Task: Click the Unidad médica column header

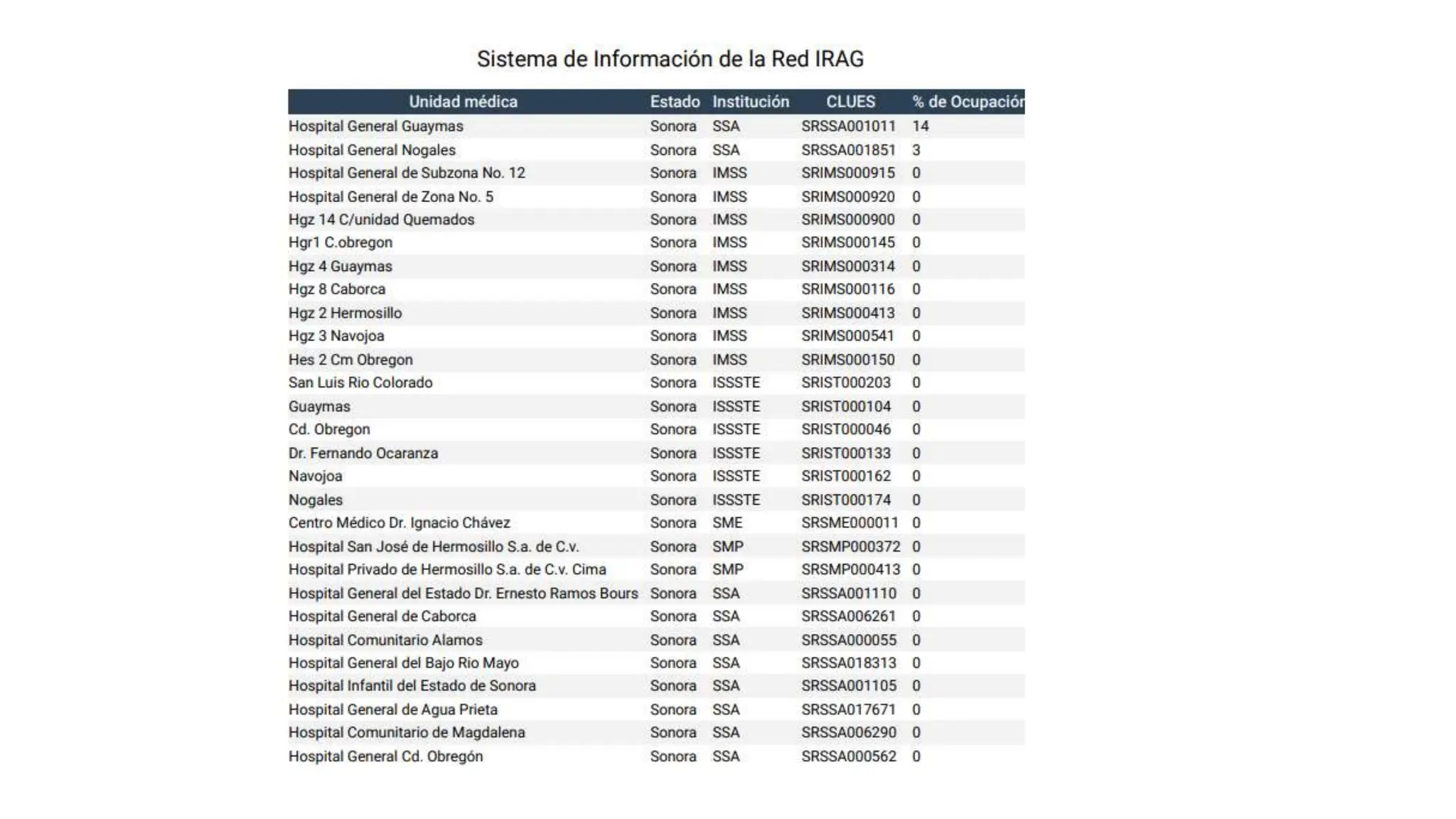Action: coord(463,102)
